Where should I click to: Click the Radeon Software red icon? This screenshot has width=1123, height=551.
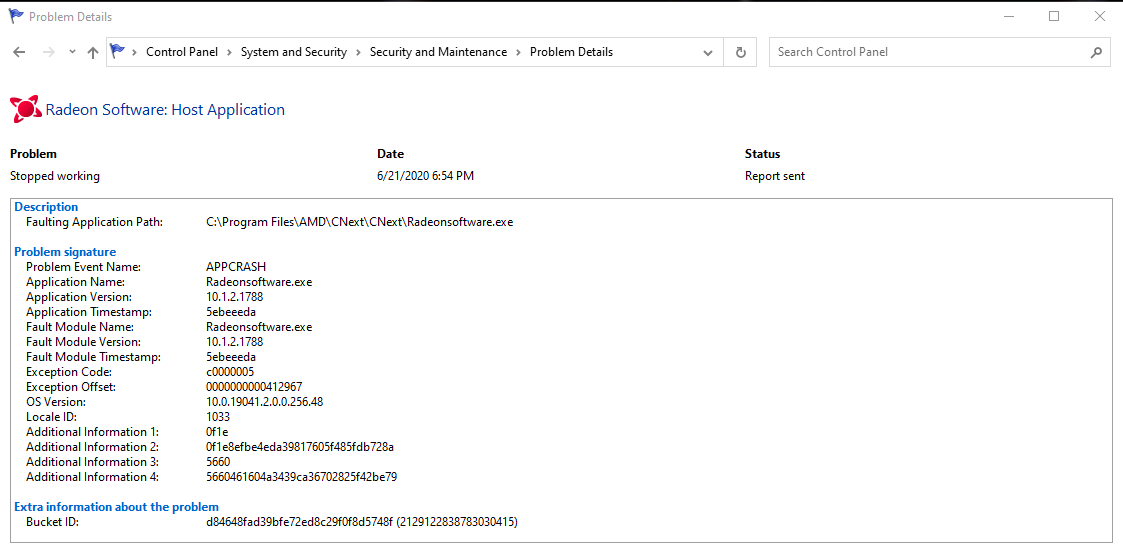(26, 110)
